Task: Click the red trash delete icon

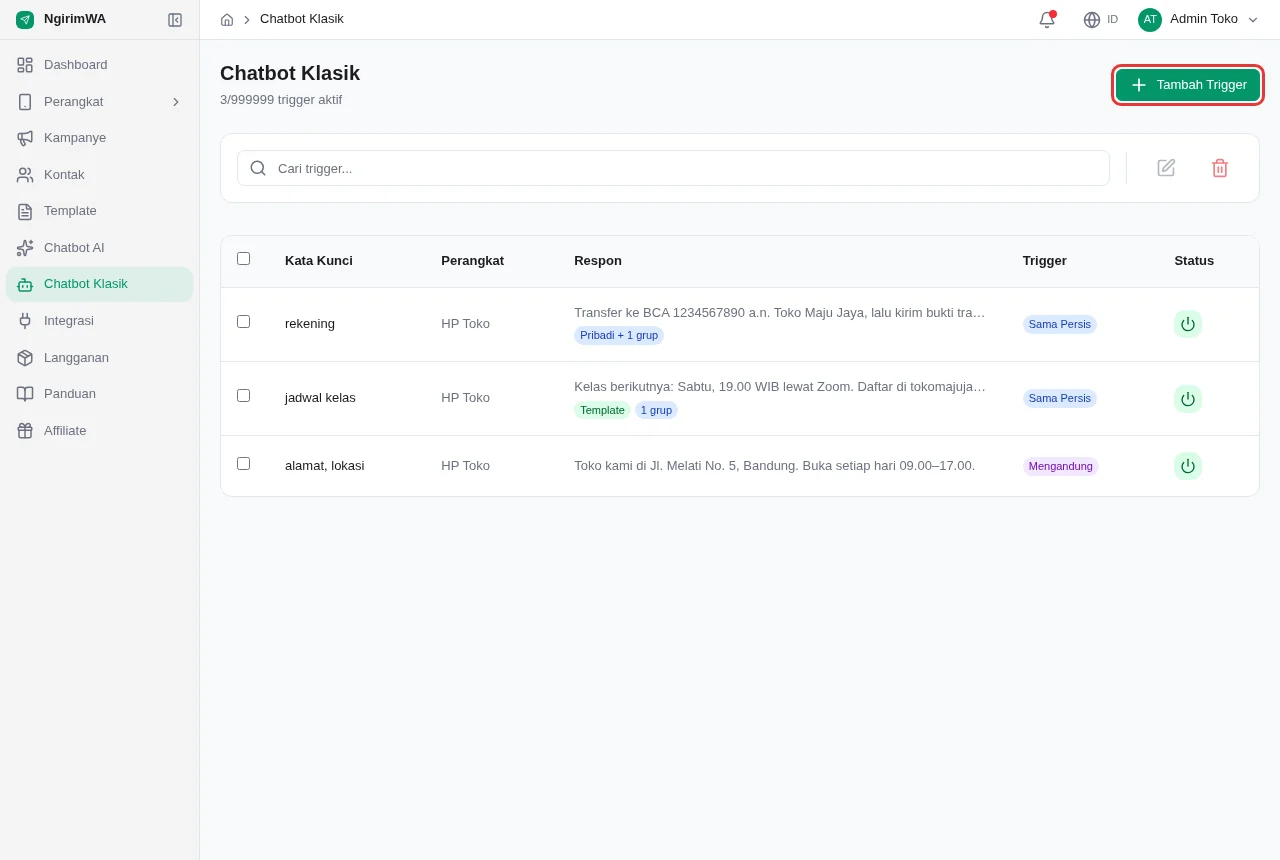Action: tap(1220, 168)
